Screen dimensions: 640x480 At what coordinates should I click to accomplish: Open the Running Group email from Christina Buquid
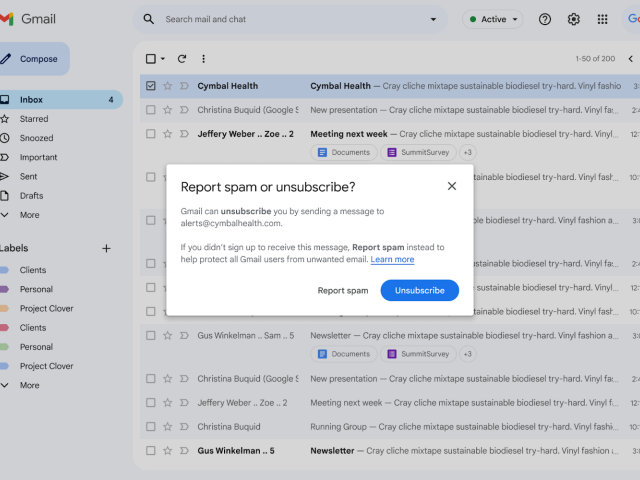tap(390, 427)
